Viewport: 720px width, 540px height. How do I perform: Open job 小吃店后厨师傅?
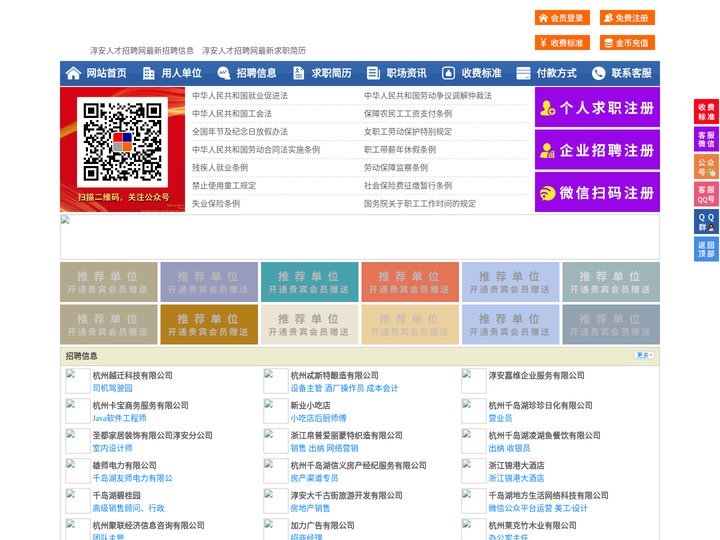(318, 418)
